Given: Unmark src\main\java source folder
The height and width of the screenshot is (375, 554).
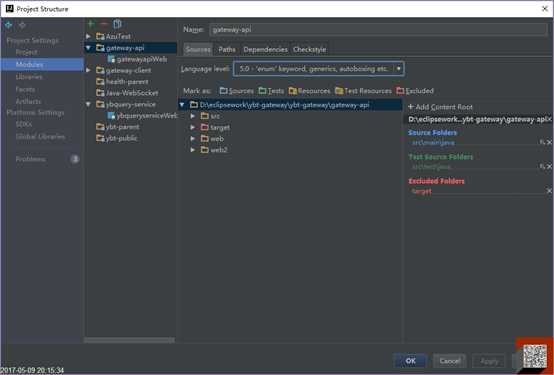Looking at the screenshot, I should click(549, 142).
